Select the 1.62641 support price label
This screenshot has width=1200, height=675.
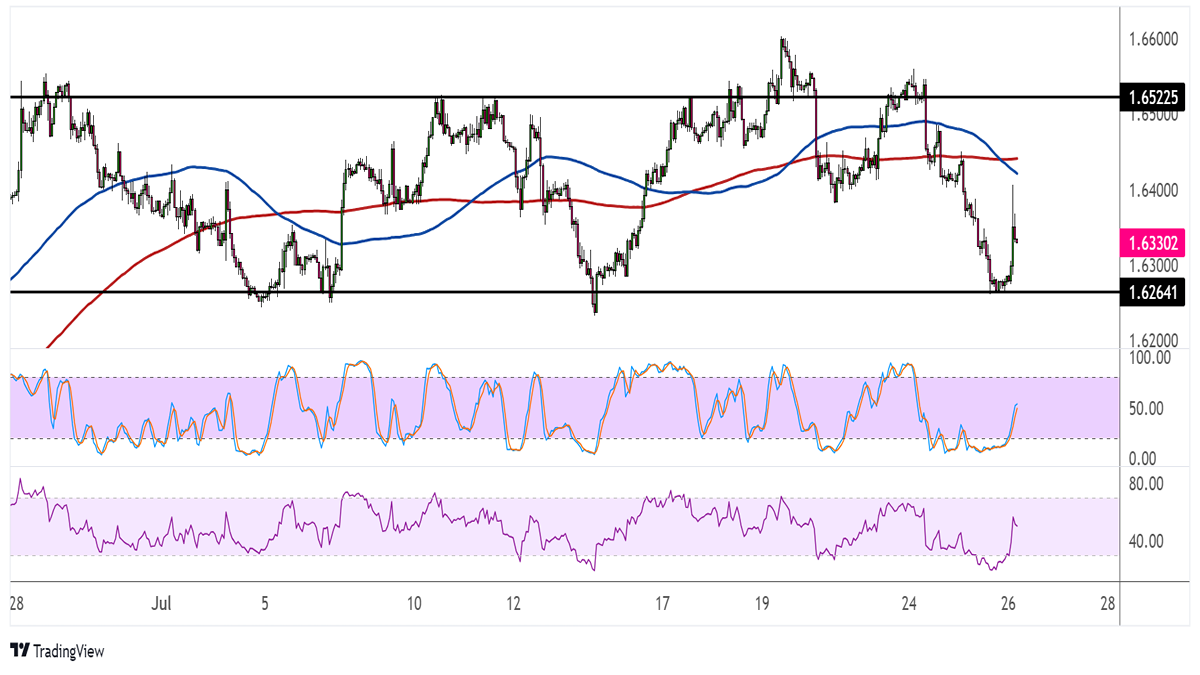(x=1154, y=293)
